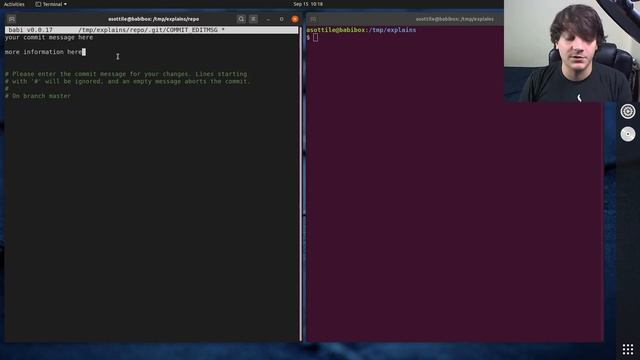Click the line 'your commit message here'

(x=49, y=38)
